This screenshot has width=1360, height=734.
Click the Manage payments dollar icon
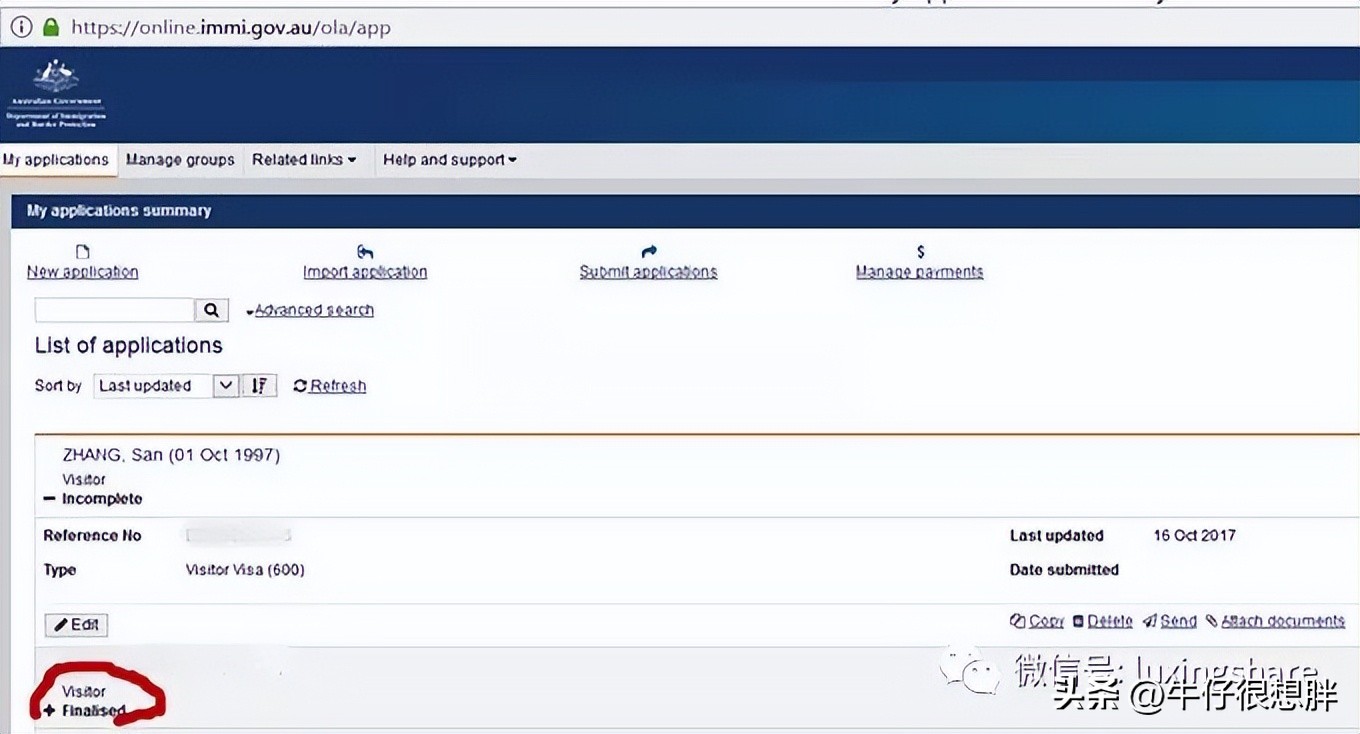click(x=920, y=252)
